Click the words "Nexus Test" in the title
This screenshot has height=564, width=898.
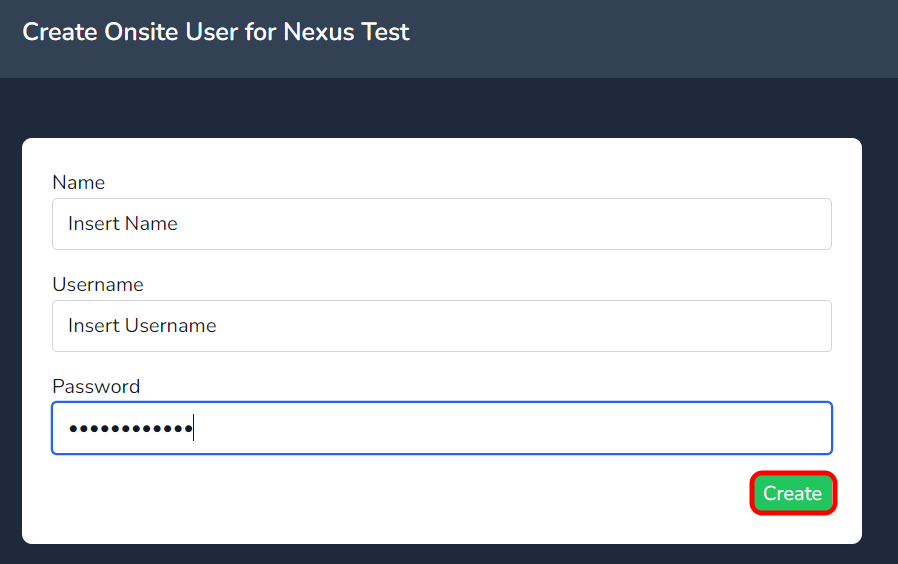347,32
